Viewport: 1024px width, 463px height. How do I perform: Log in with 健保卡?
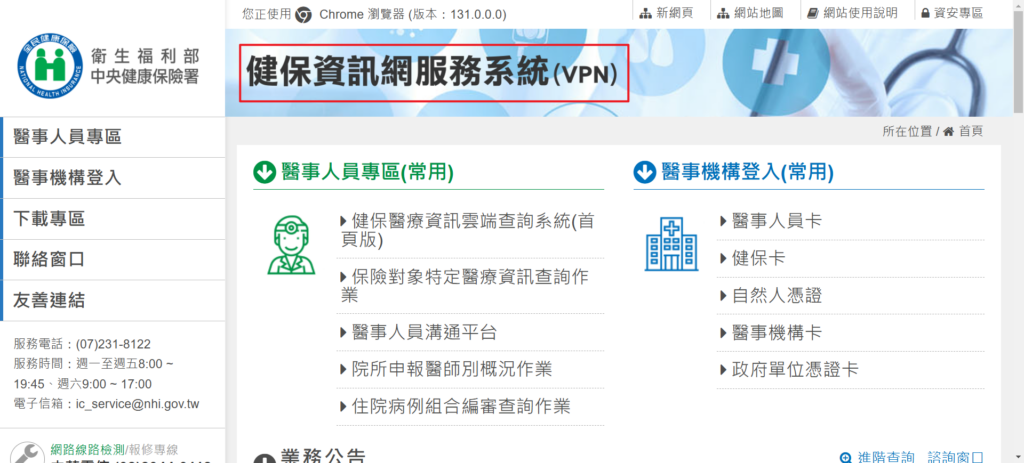pos(752,258)
